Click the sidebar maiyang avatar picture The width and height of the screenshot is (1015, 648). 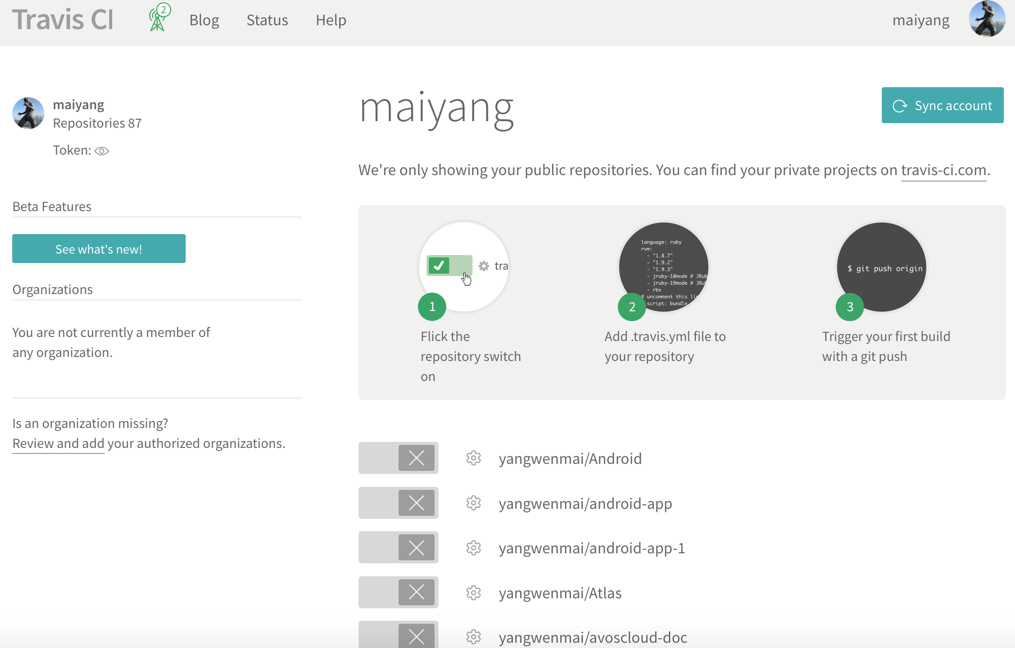(28, 113)
